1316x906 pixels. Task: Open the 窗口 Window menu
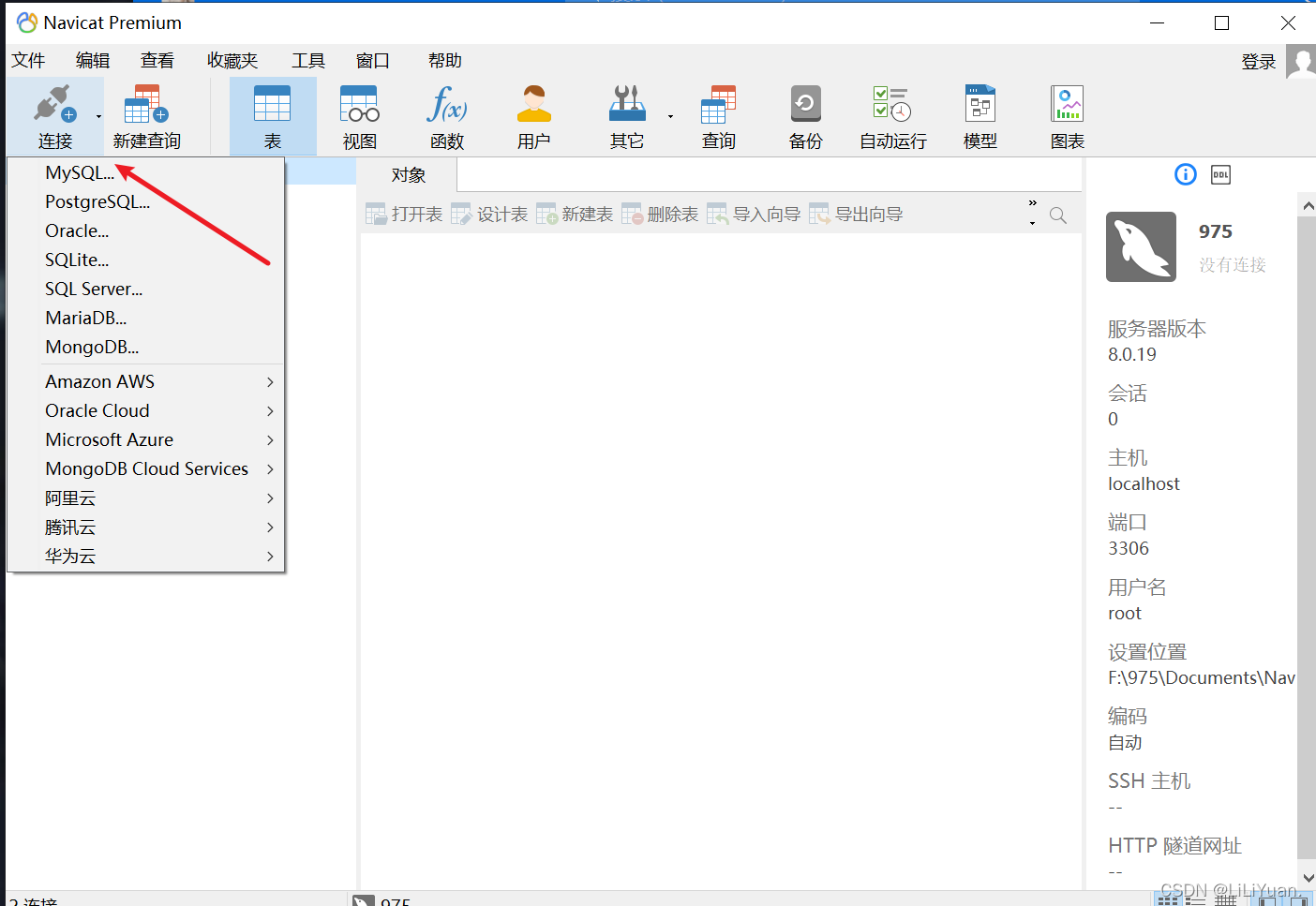pos(372,61)
